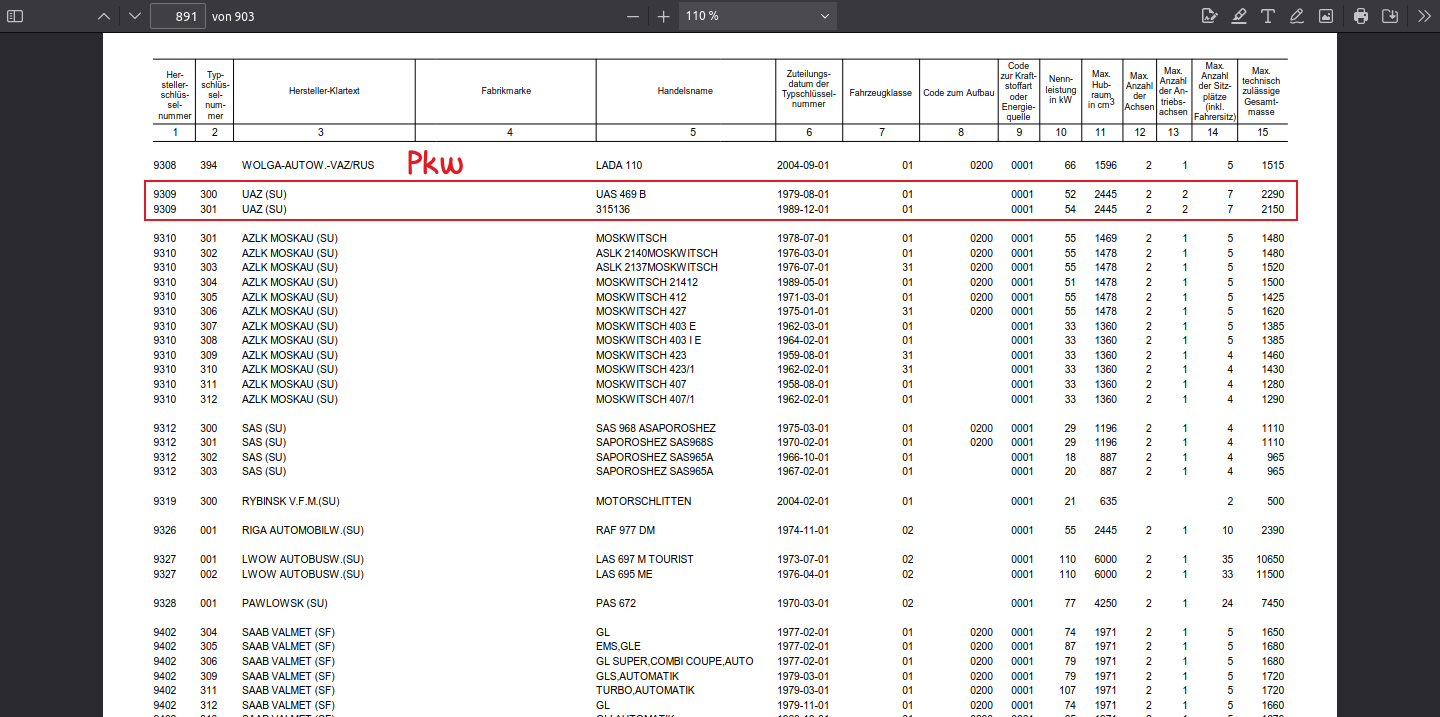Click the 'MOSKWITSCH 423/1' cell
1440x717 pixels.
646,370
